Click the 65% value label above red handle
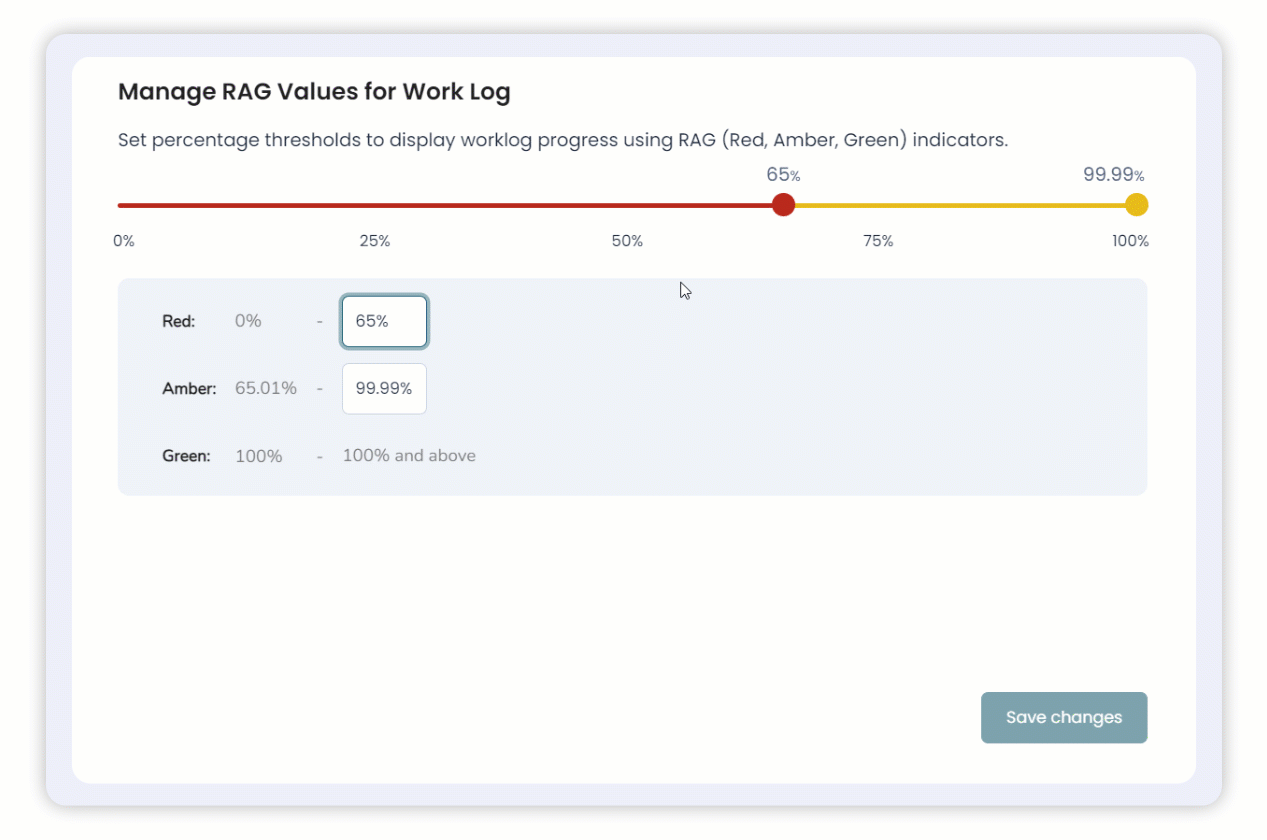The height and width of the screenshot is (840, 1267). pos(783,175)
